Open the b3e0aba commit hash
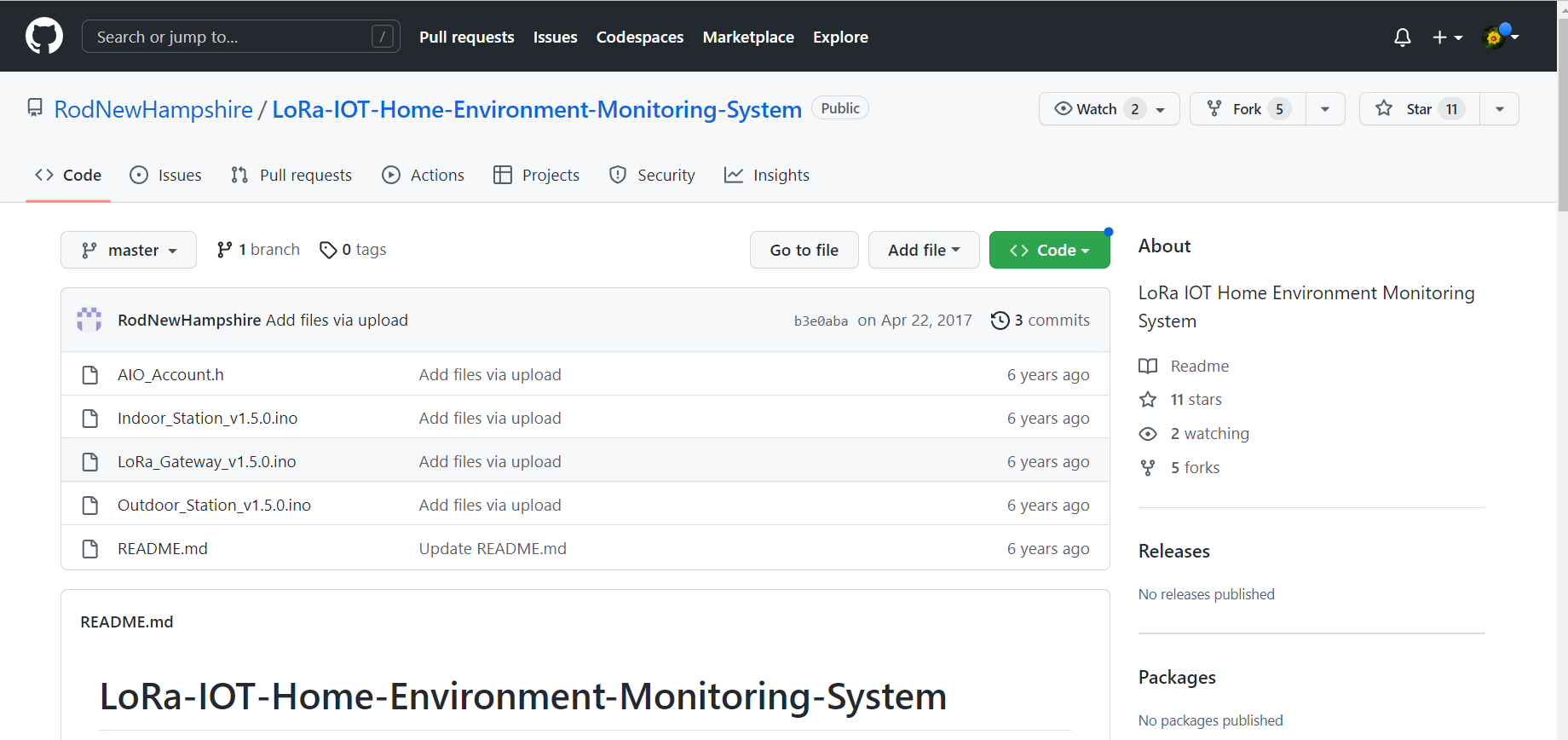The image size is (1568, 740). (821, 321)
